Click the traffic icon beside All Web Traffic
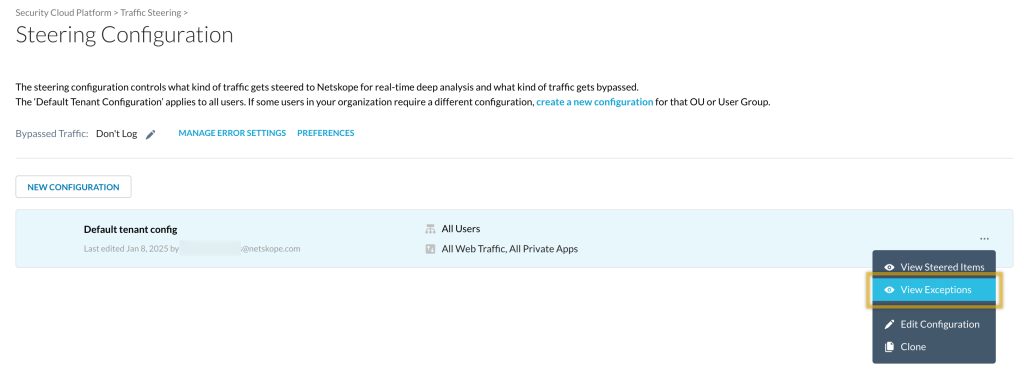 coord(430,249)
